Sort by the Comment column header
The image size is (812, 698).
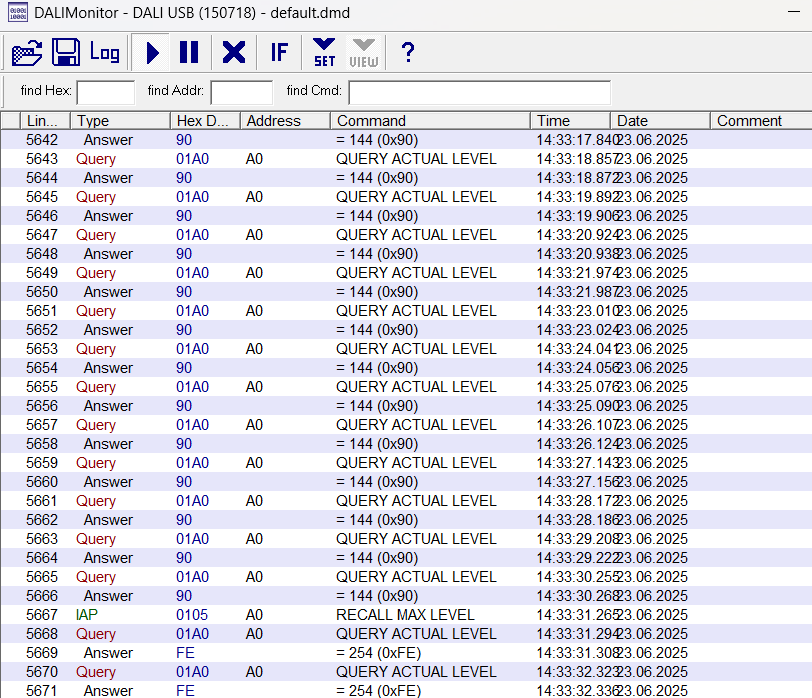click(761, 121)
